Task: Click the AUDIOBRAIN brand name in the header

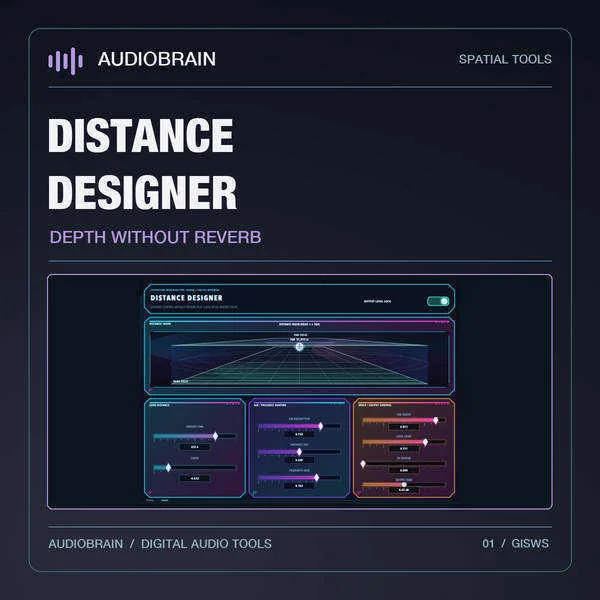Action: coord(157,59)
